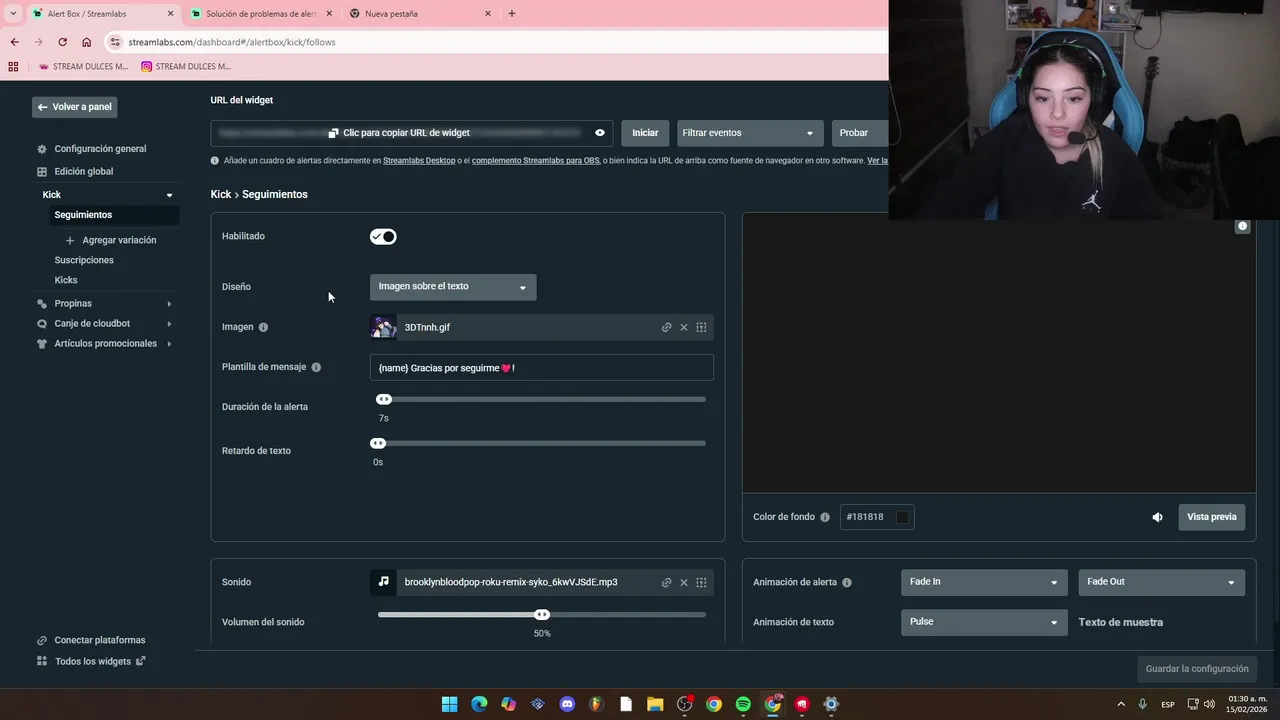Click the Color de fondo info icon

click(825, 517)
